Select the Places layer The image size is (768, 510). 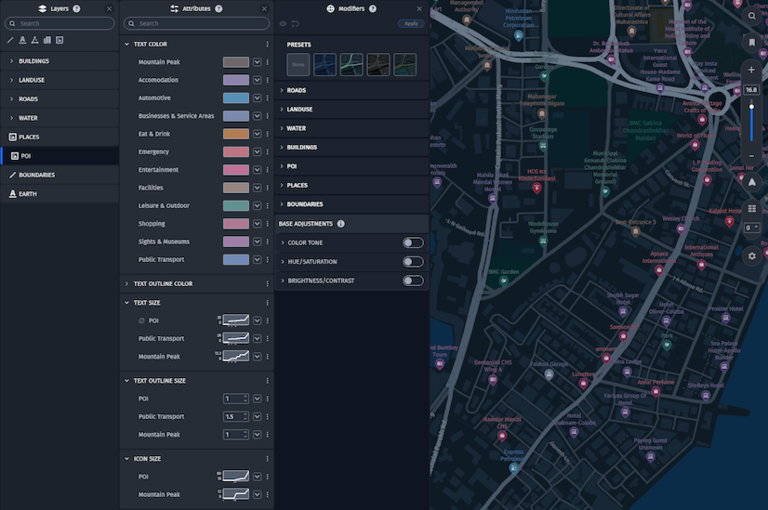tap(60, 137)
